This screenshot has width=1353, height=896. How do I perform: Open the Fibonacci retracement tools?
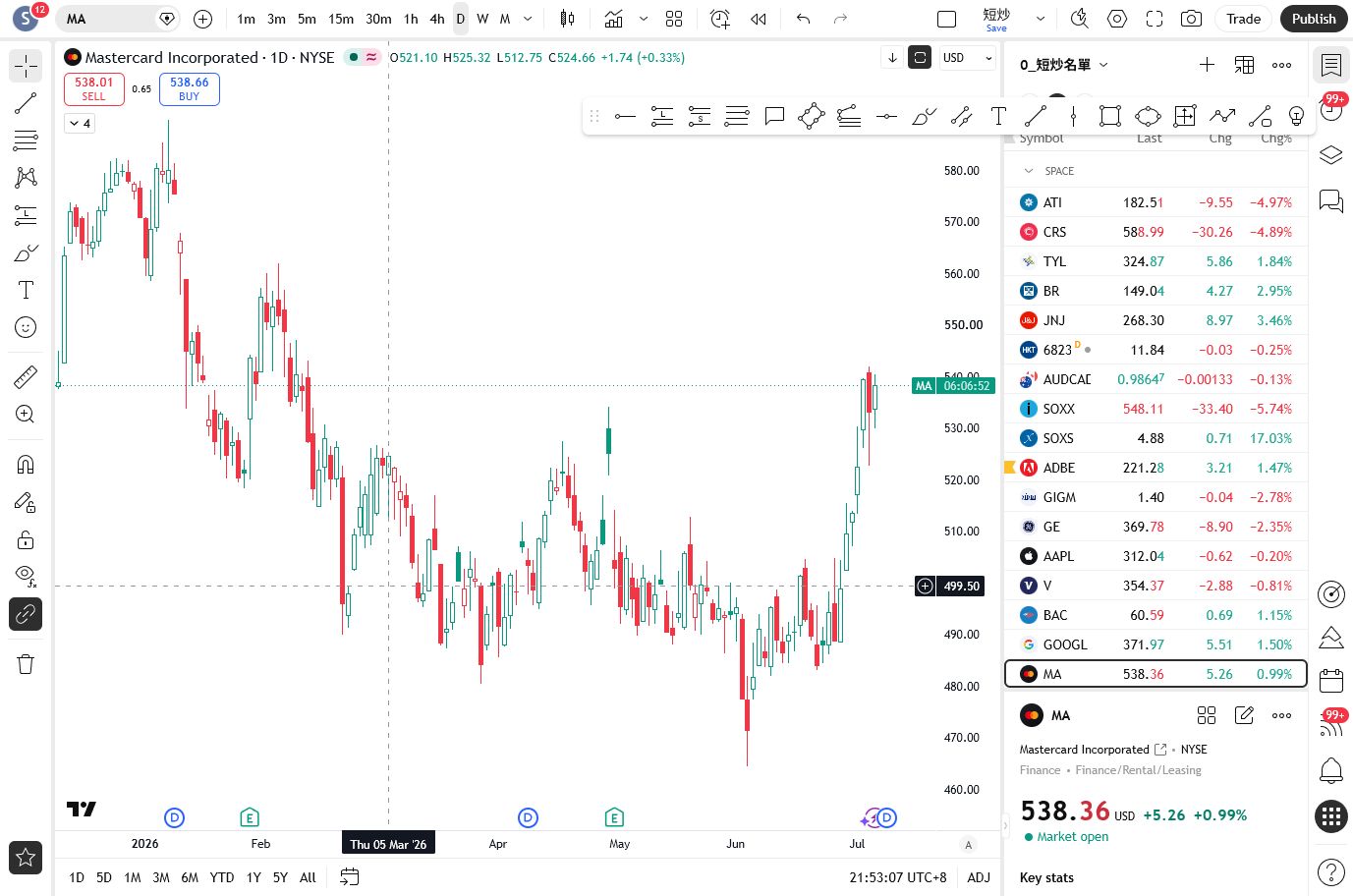(x=26, y=140)
